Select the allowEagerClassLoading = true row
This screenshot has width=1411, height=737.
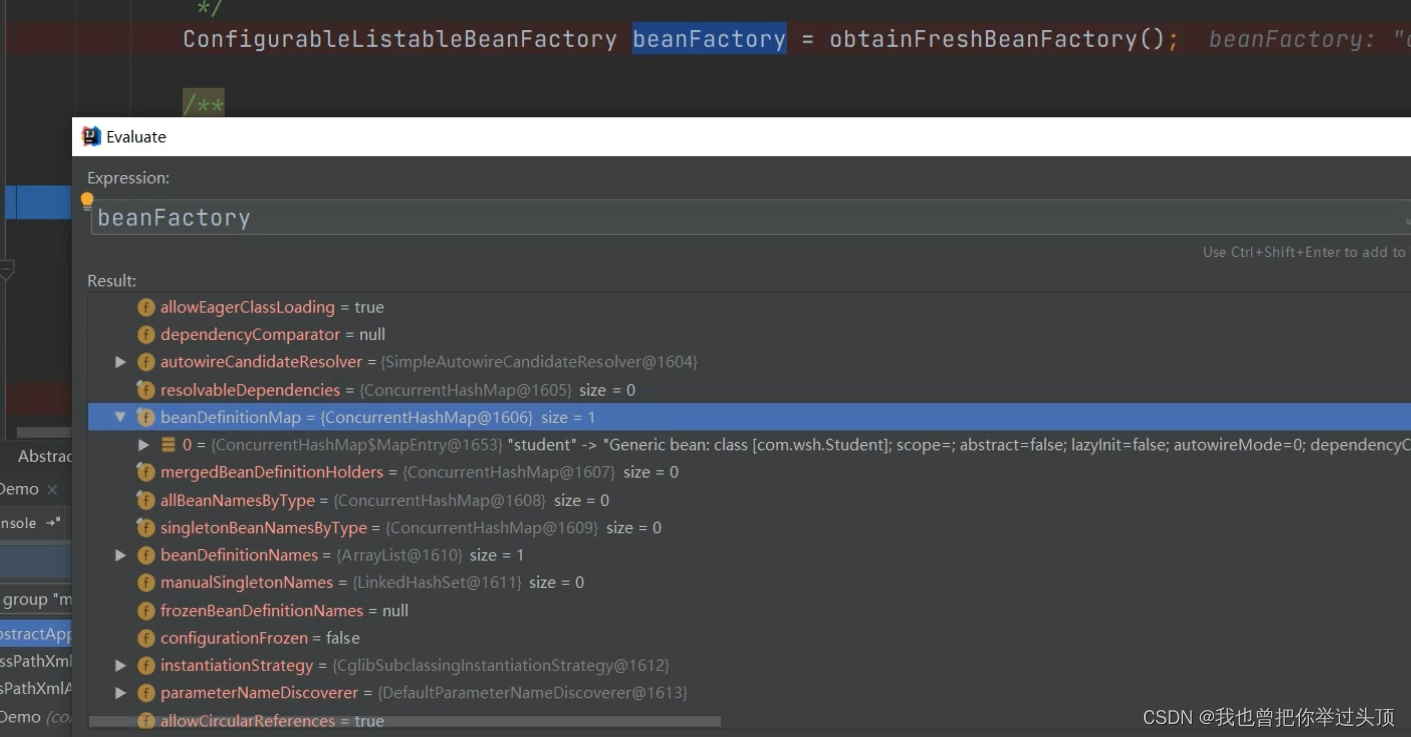click(749, 307)
